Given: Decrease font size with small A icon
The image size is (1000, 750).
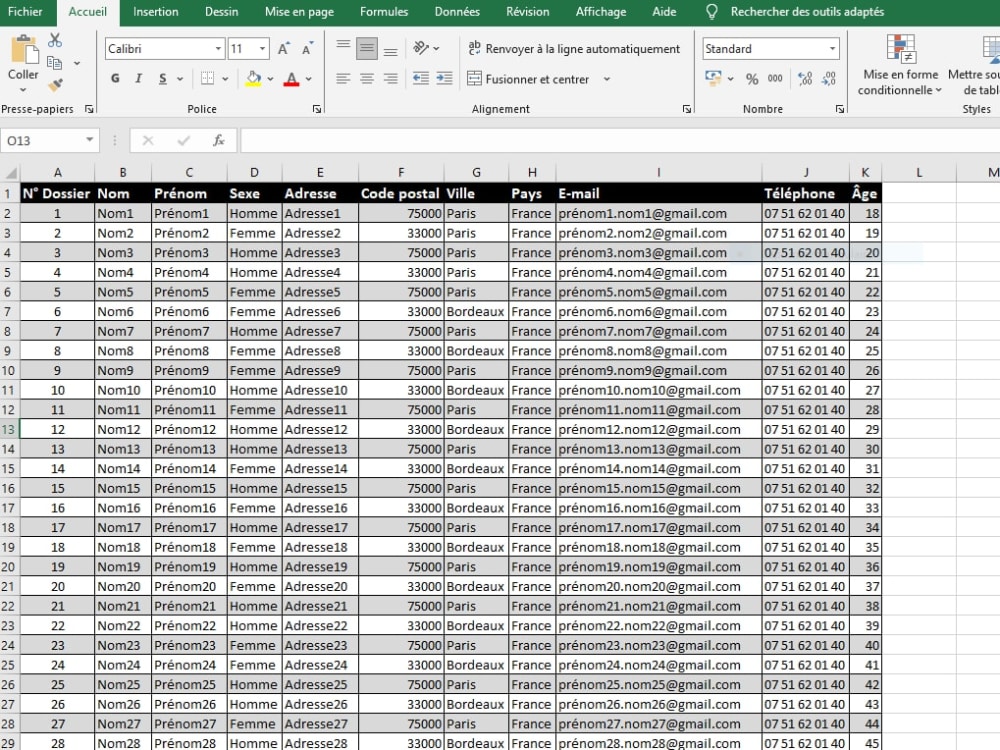Looking at the screenshot, I should tap(307, 48).
